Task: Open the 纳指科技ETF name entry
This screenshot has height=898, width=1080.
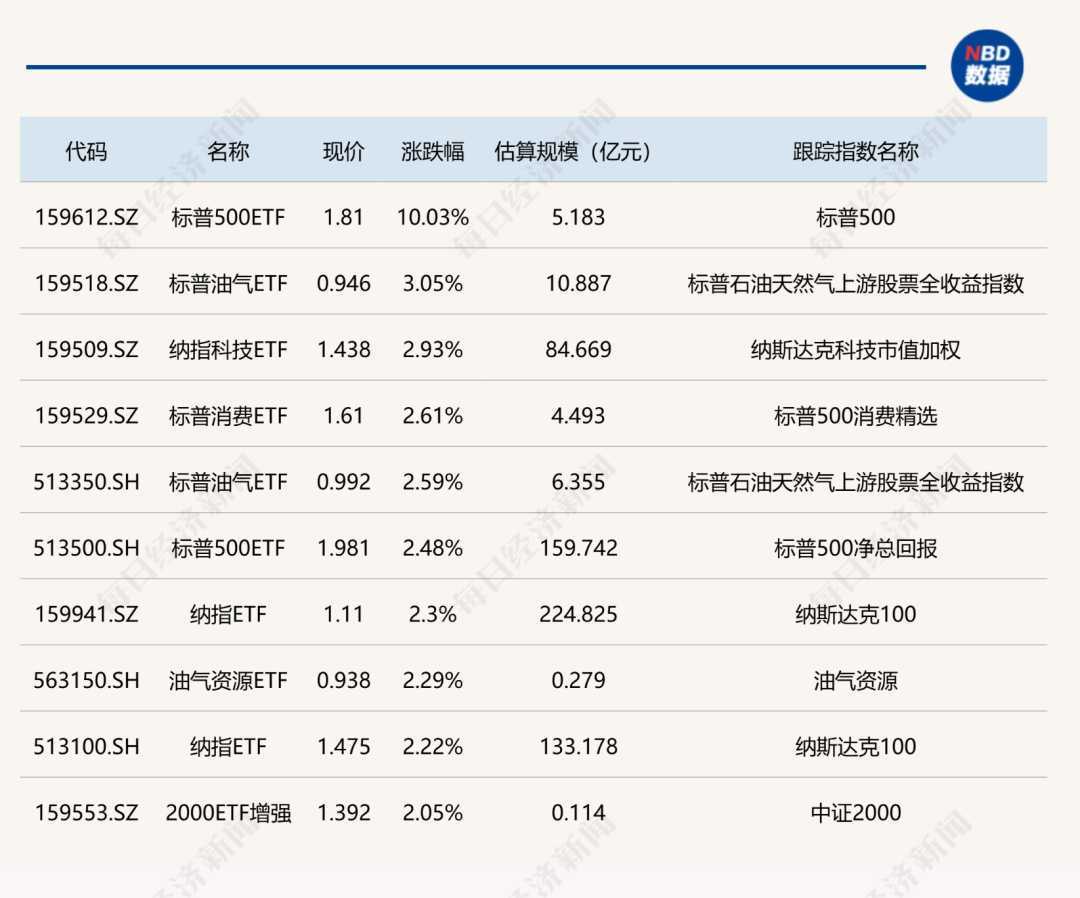Action: click(228, 350)
